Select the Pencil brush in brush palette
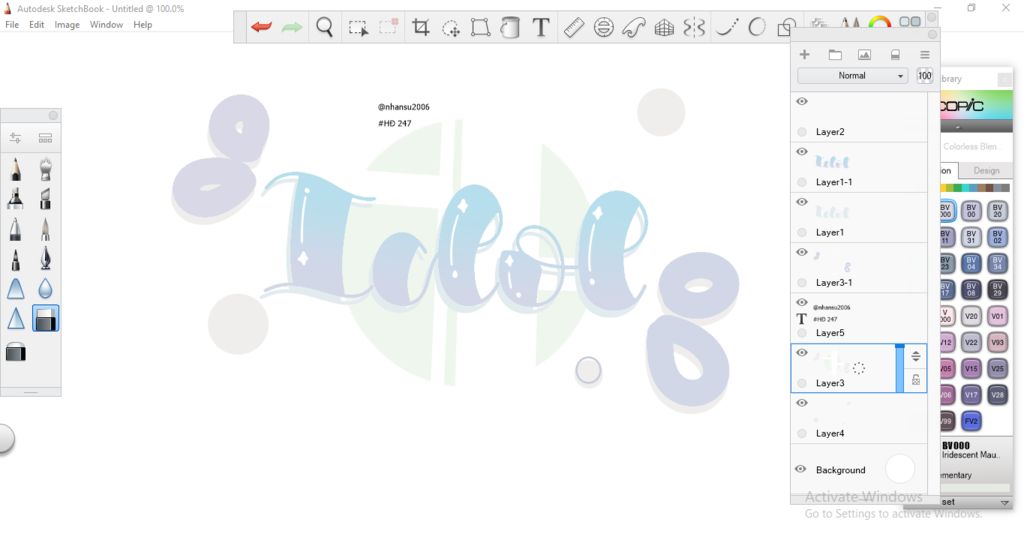This screenshot has width=1024, height=546. [16, 170]
